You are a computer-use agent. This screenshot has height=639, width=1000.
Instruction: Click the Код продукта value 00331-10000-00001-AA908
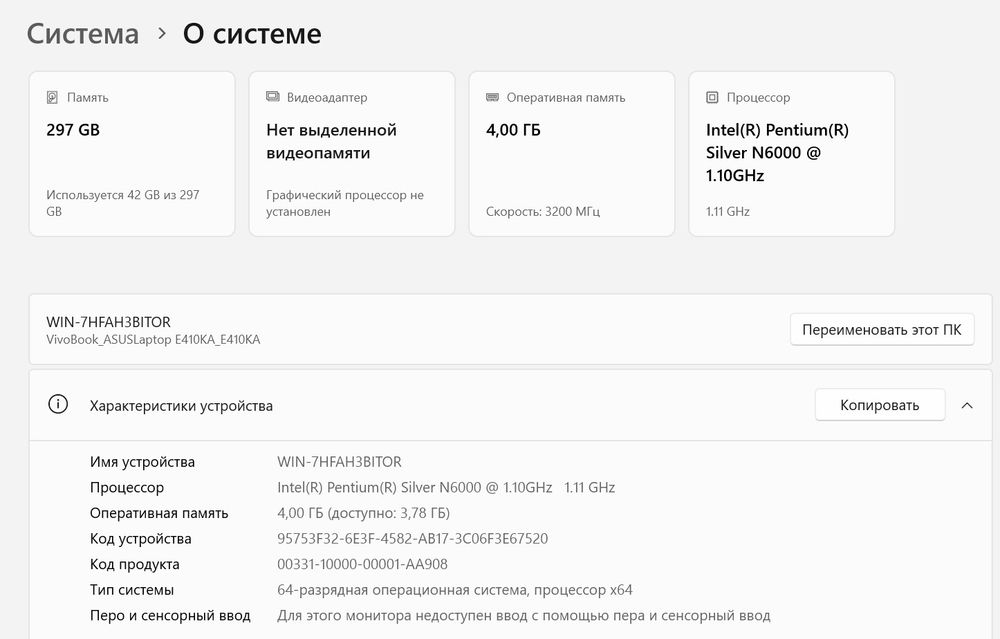362,565
